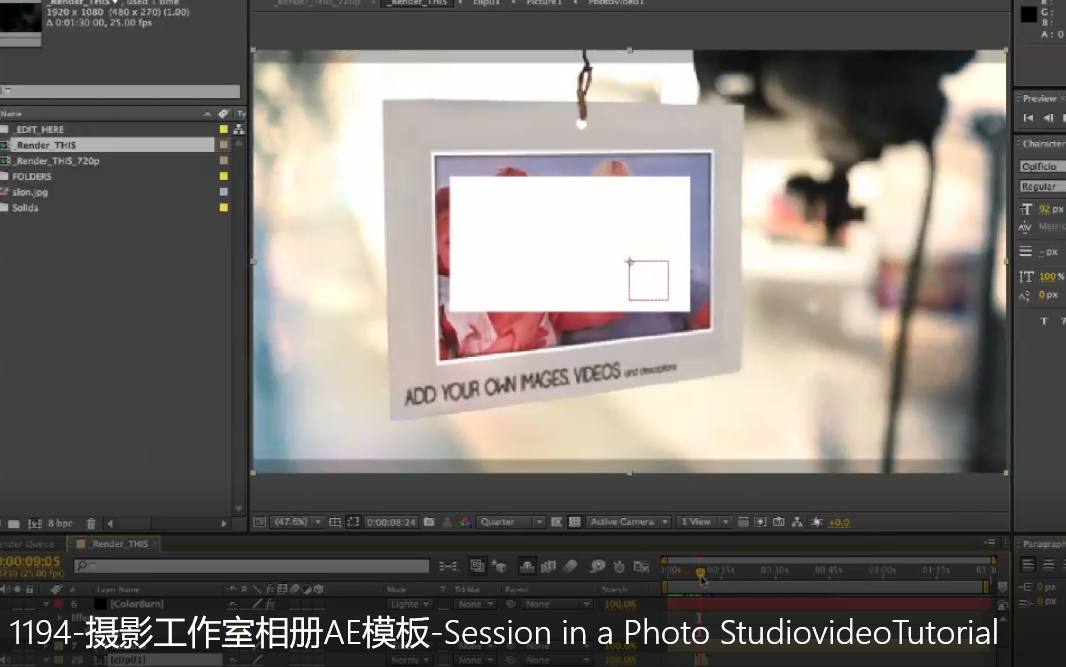Toggle mask and shape path visibility
The image size is (1066, 667).
353,522
